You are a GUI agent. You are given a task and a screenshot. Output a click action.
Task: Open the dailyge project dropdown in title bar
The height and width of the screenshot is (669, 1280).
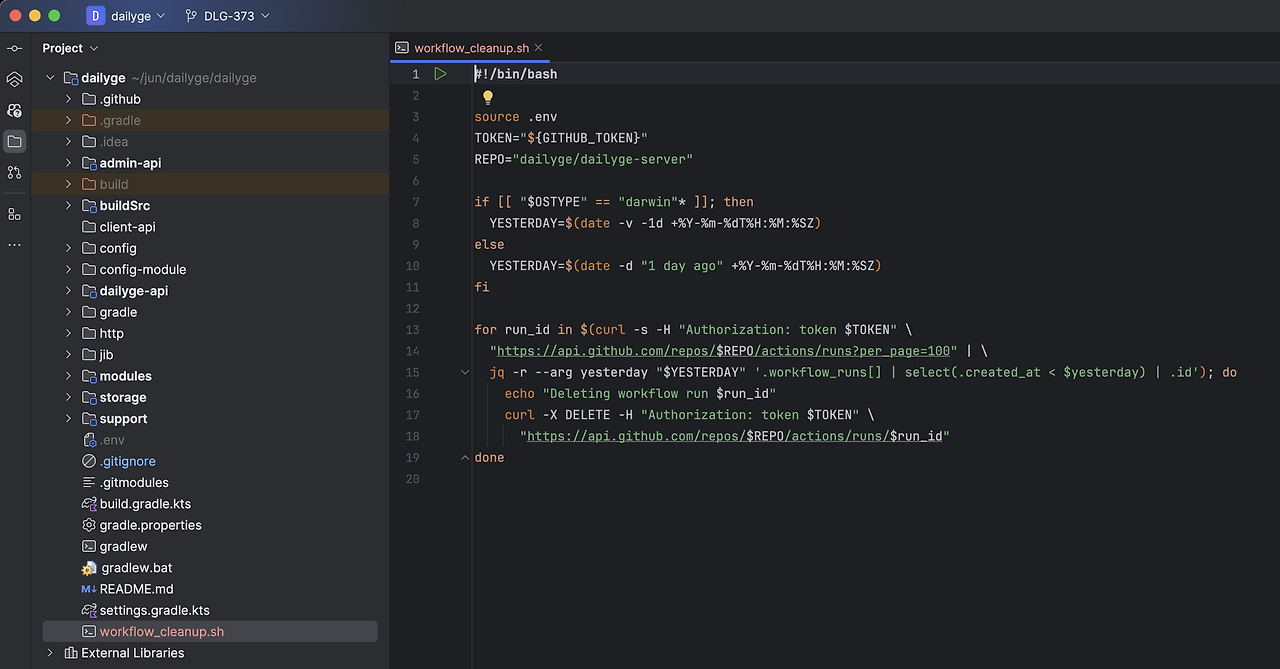[x=126, y=16]
